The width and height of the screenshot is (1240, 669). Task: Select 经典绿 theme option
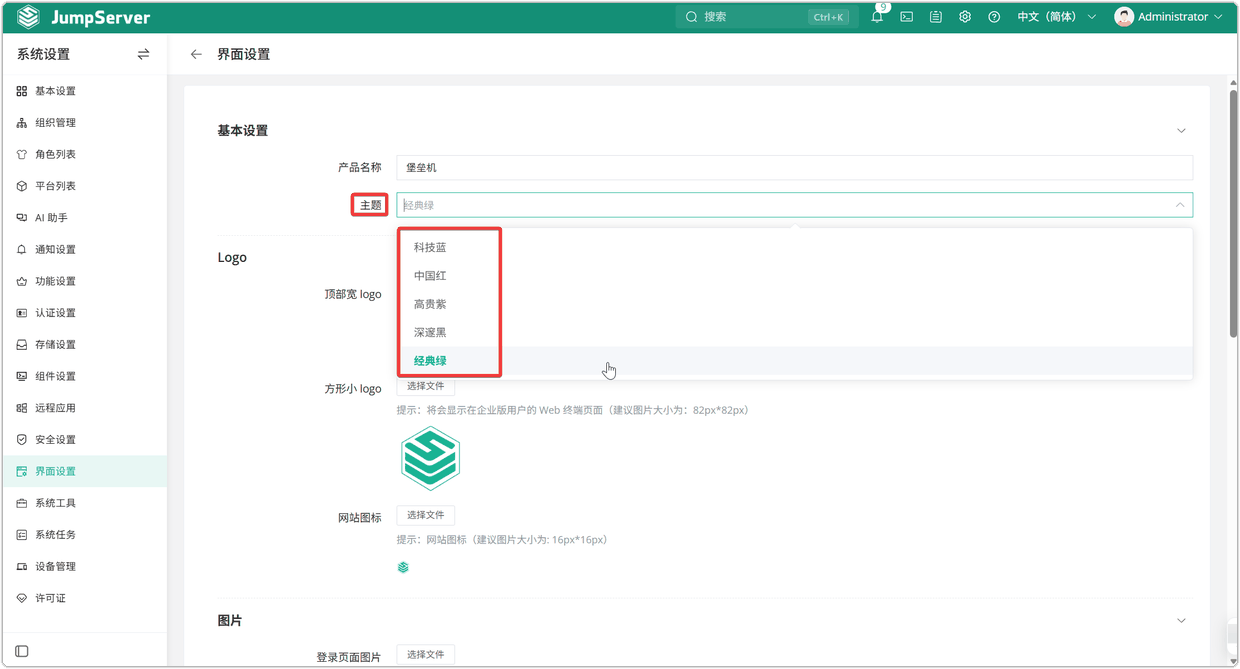pos(794,361)
